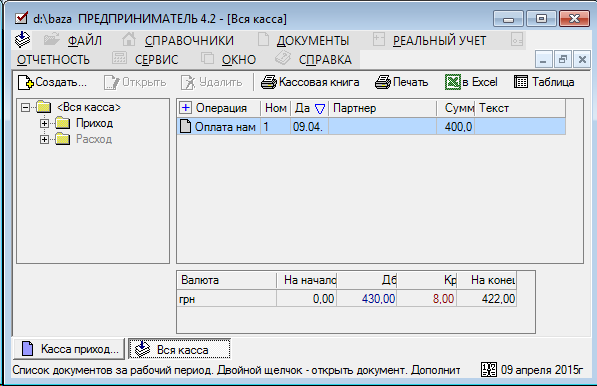
Task: Click the calendar icon in status bar
Action: point(489,370)
